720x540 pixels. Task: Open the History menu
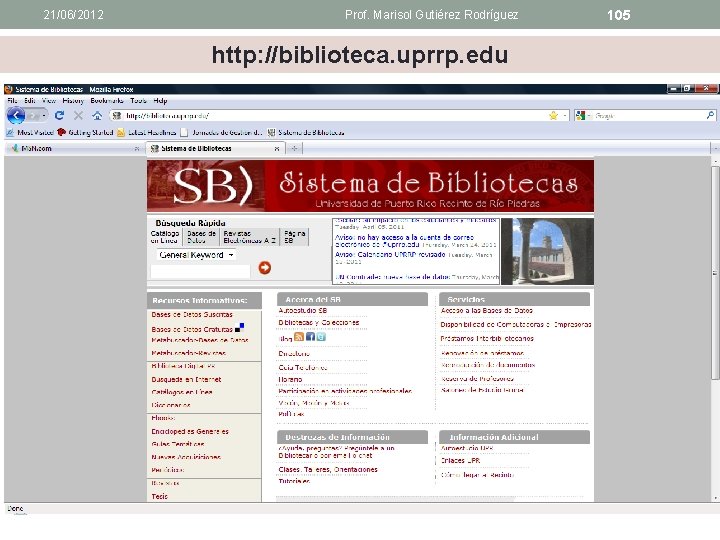tap(73, 101)
